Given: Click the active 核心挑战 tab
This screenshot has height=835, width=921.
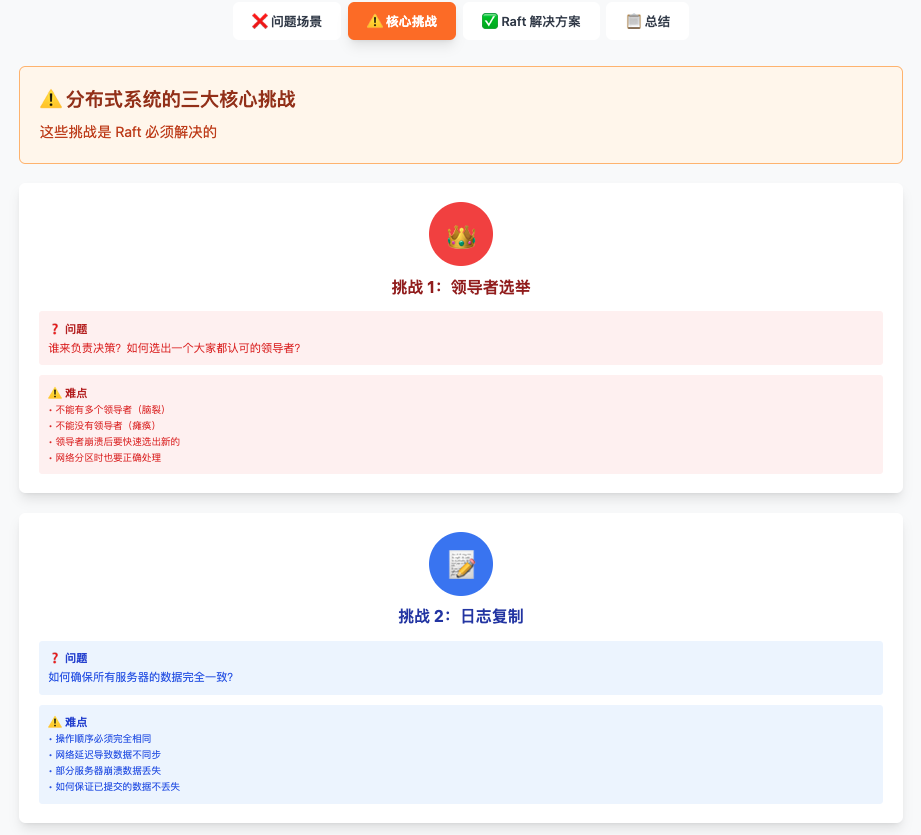Looking at the screenshot, I should pyautogui.click(x=402, y=21).
